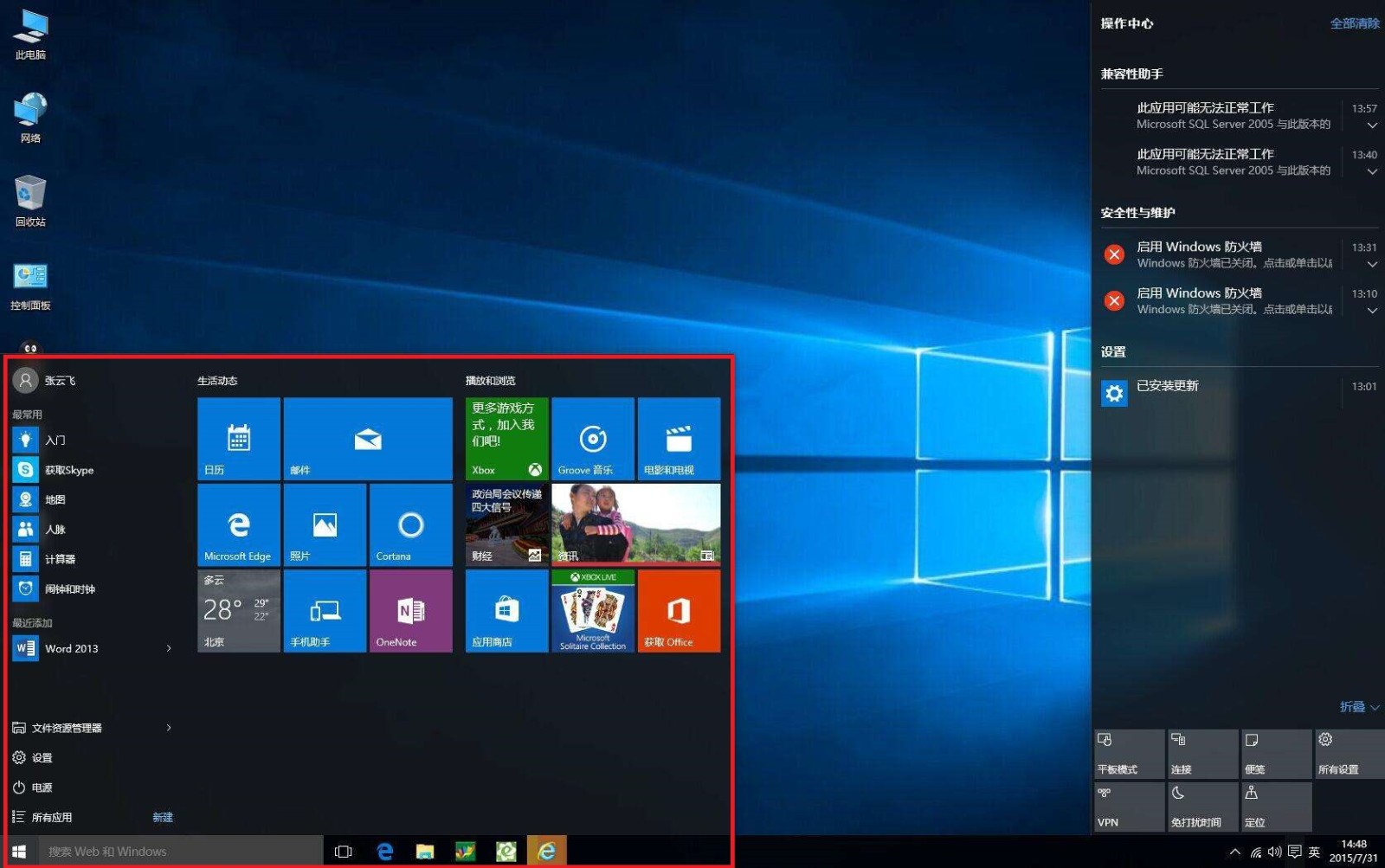Toggle 免打扰时间 quiet hours
1385x868 pixels.
(x=1202, y=807)
